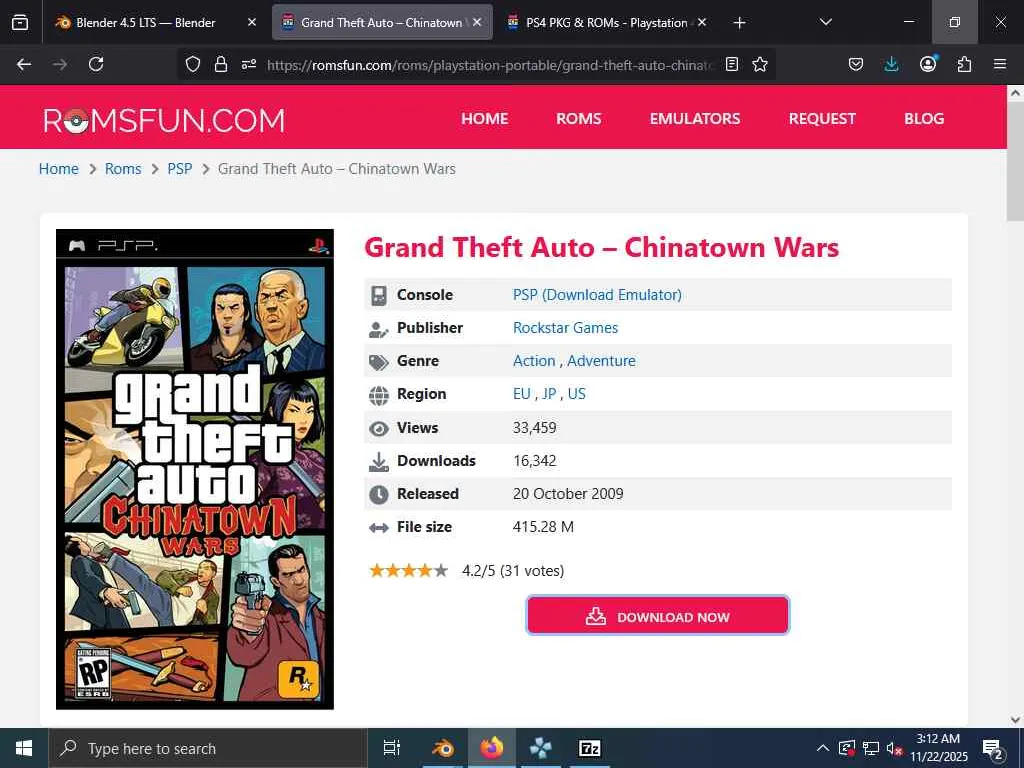Open the Firefox hamburger application menu

pyautogui.click(x=1000, y=64)
